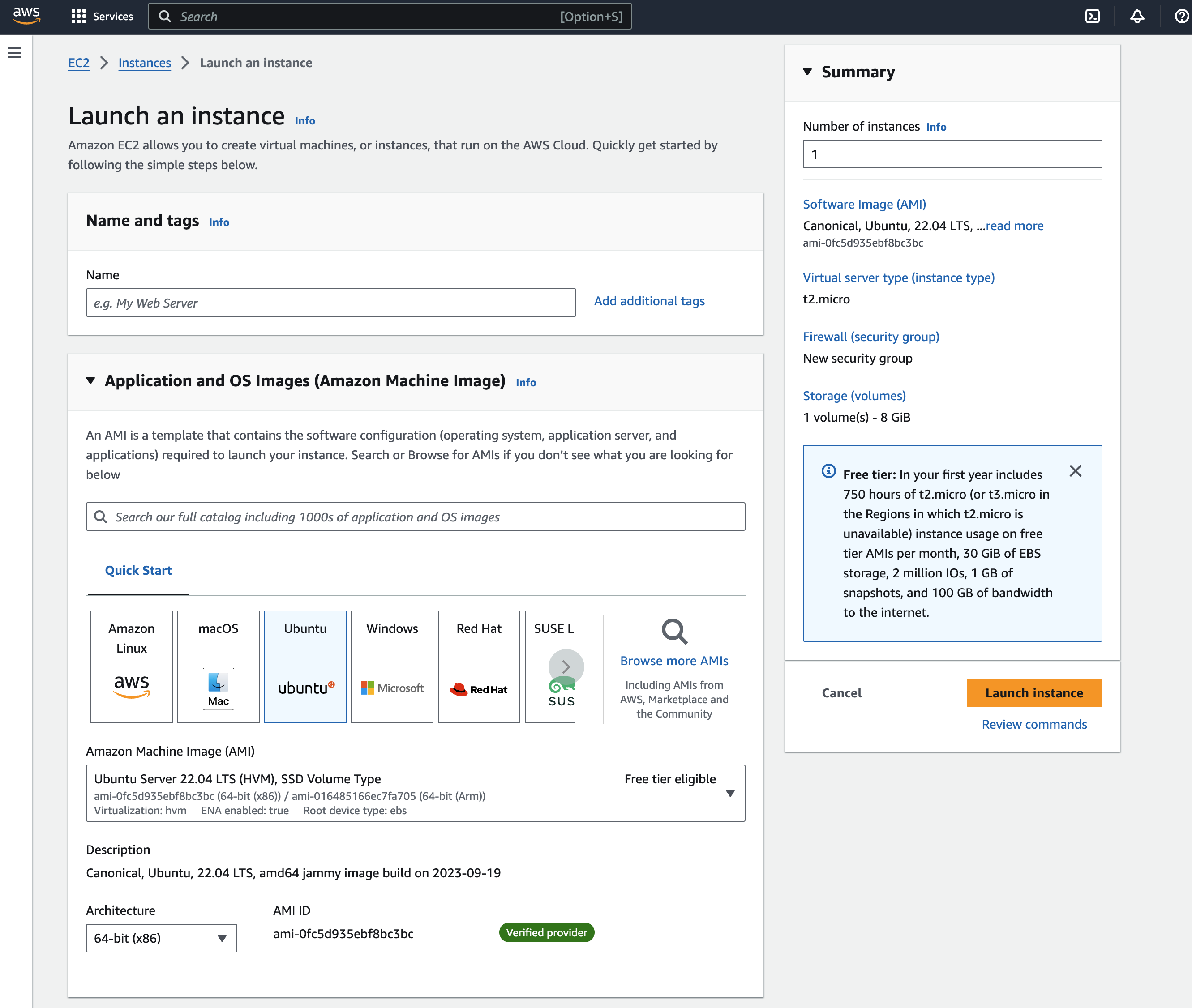Click the Verified provider badge
The image size is (1192, 1008).
pyautogui.click(x=547, y=932)
